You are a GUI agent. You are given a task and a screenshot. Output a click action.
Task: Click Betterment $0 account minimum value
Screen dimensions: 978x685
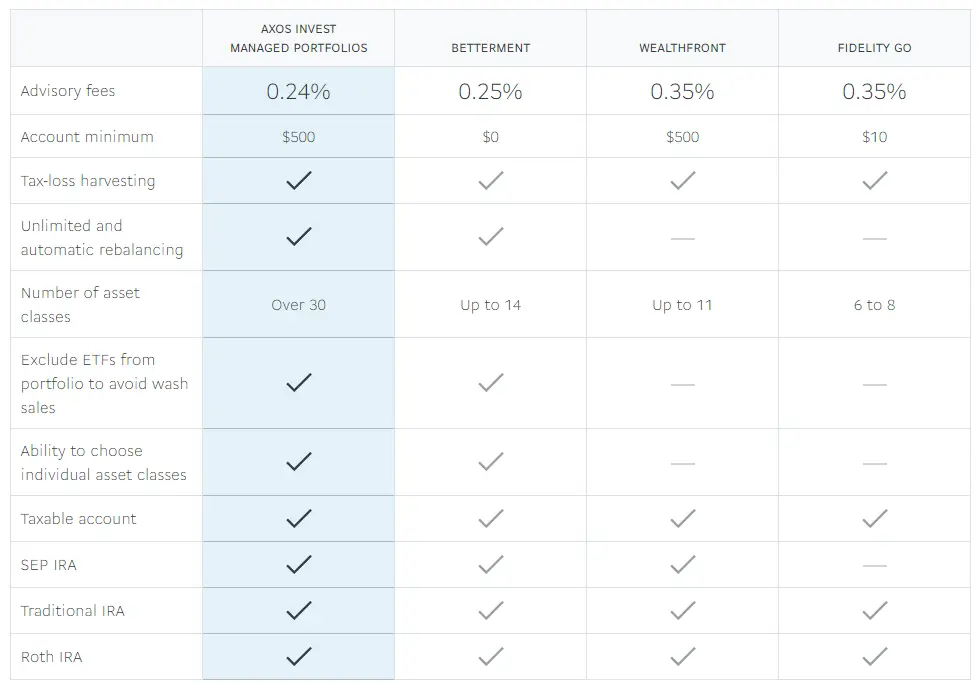(490, 137)
